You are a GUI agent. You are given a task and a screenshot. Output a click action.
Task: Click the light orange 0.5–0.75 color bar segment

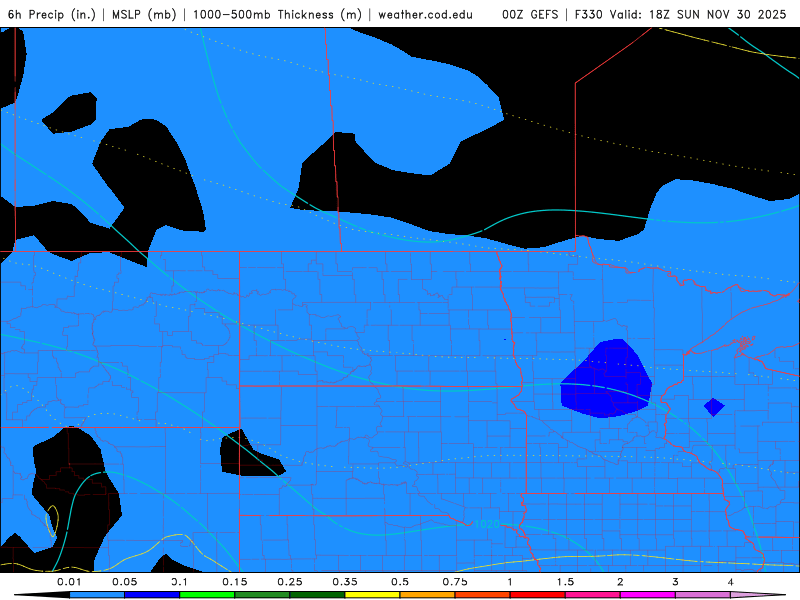(x=428, y=595)
